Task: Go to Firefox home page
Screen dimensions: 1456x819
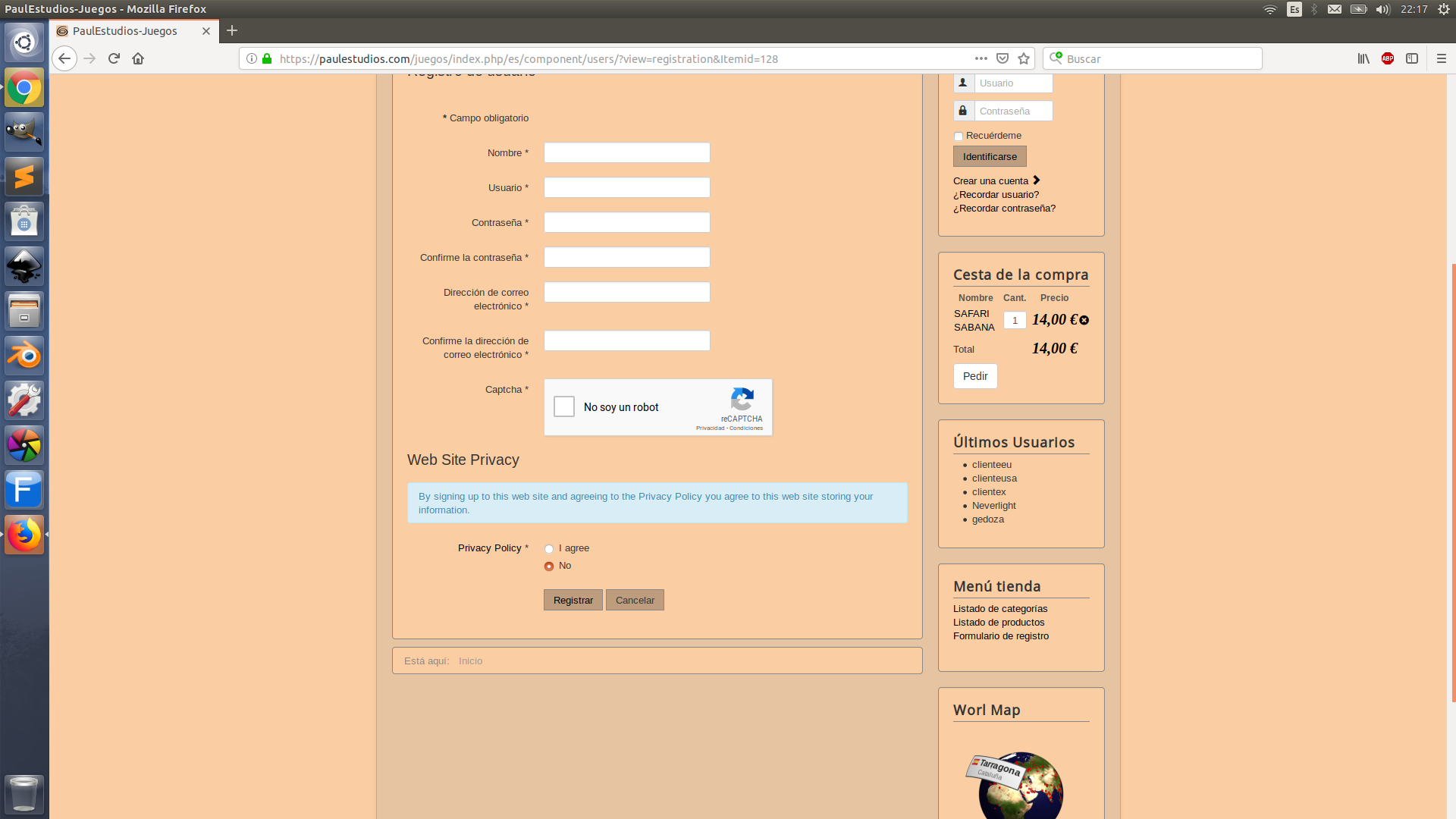Action: 138,58
